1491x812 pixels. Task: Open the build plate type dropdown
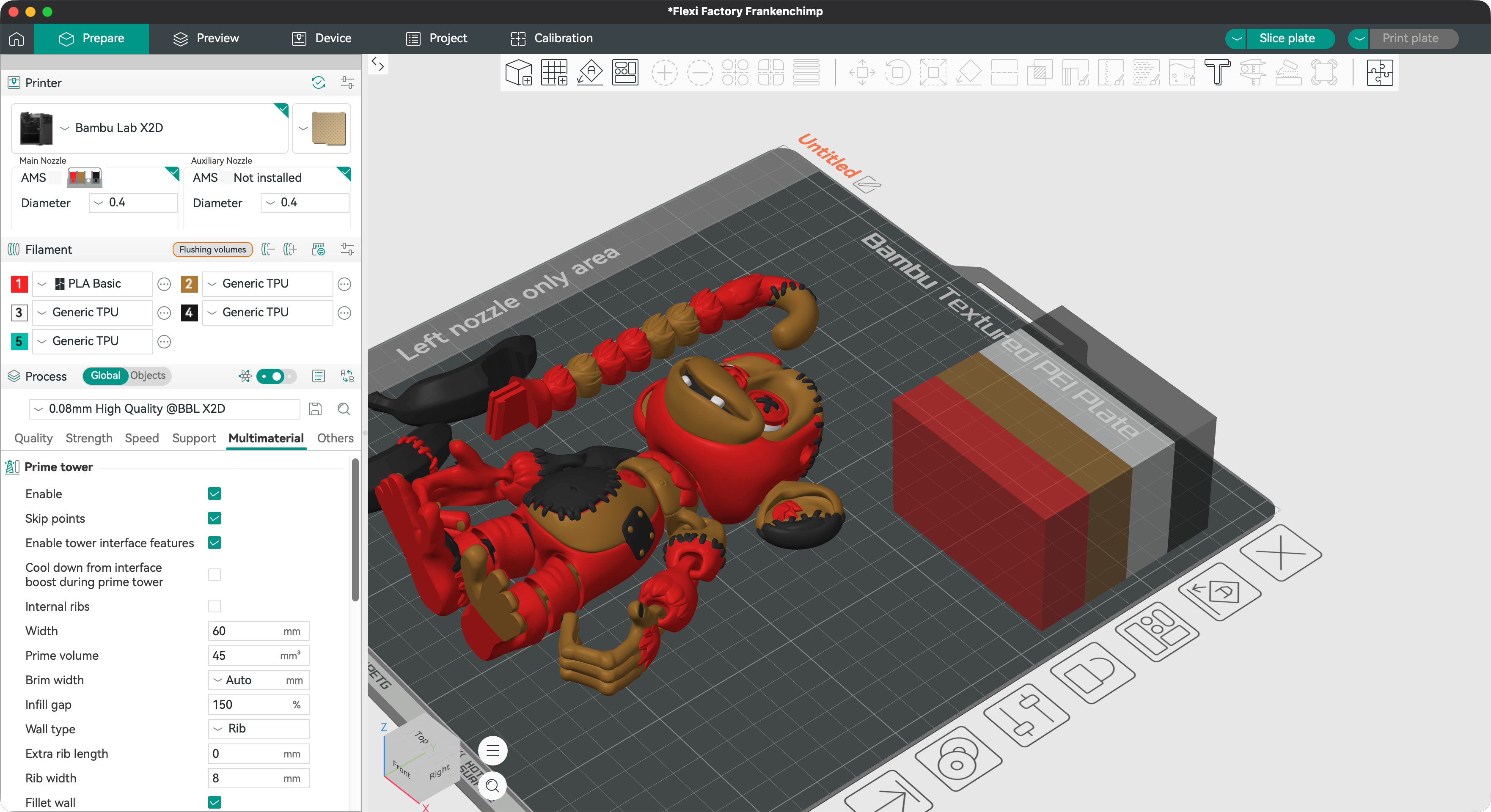pos(322,128)
